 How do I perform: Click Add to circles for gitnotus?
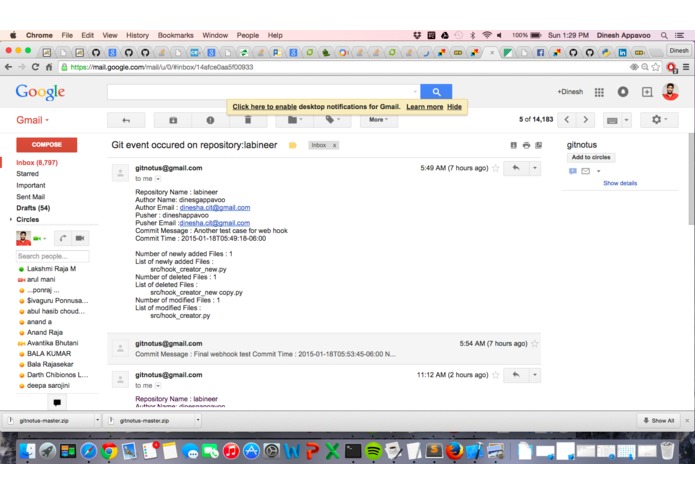pos(591,157)
